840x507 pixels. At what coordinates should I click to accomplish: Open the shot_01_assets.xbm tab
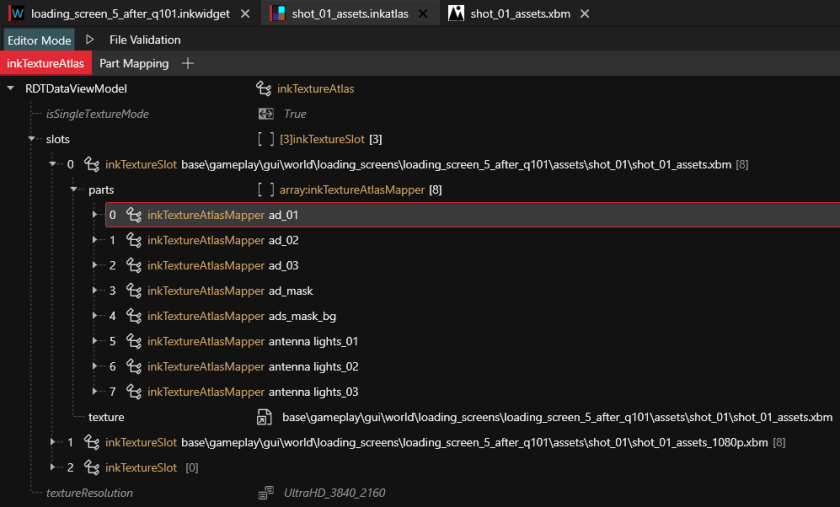point(520,13)
